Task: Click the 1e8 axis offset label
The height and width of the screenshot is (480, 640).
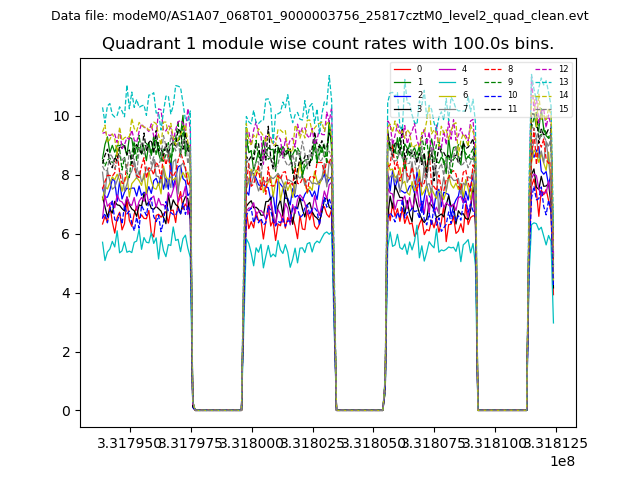Action: tap(560, 461)
